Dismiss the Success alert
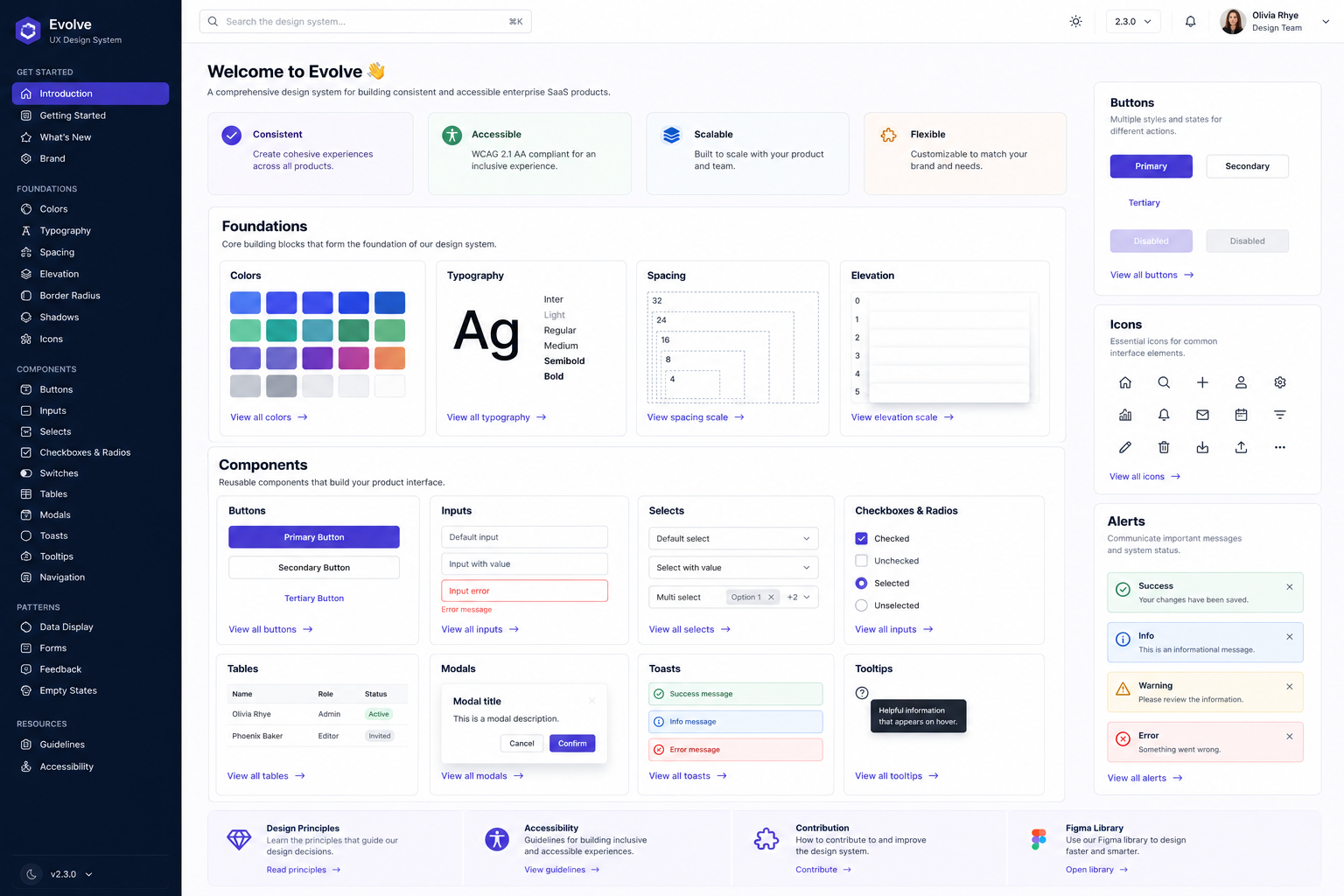 click(1290, 587)
